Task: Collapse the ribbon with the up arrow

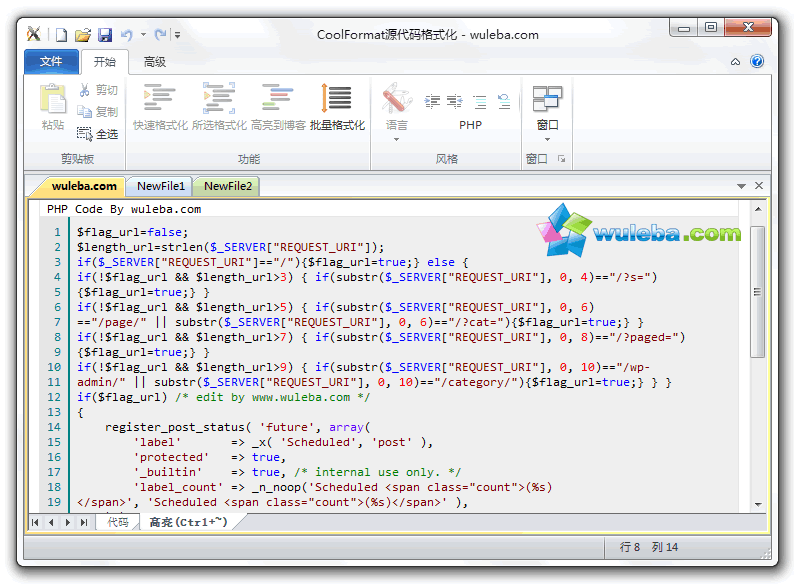Action: (x=735, y=62)
